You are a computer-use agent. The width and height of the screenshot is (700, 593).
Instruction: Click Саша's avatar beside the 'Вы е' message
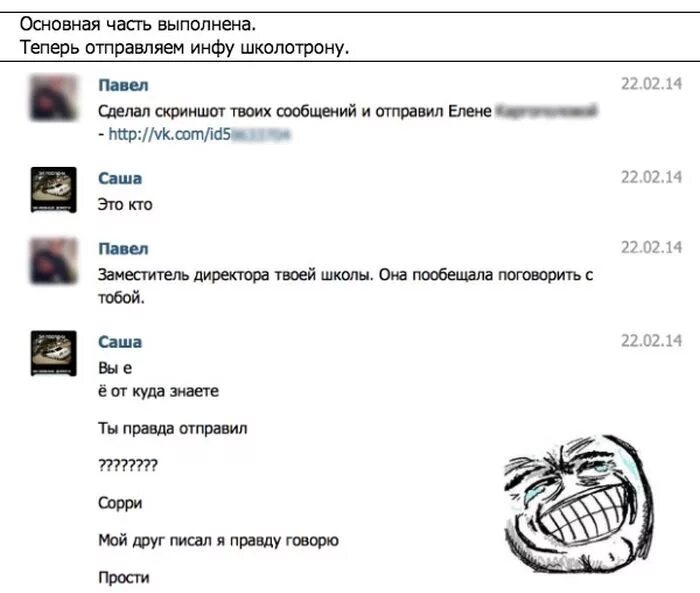pyautogui.click(x=54, y=353)
